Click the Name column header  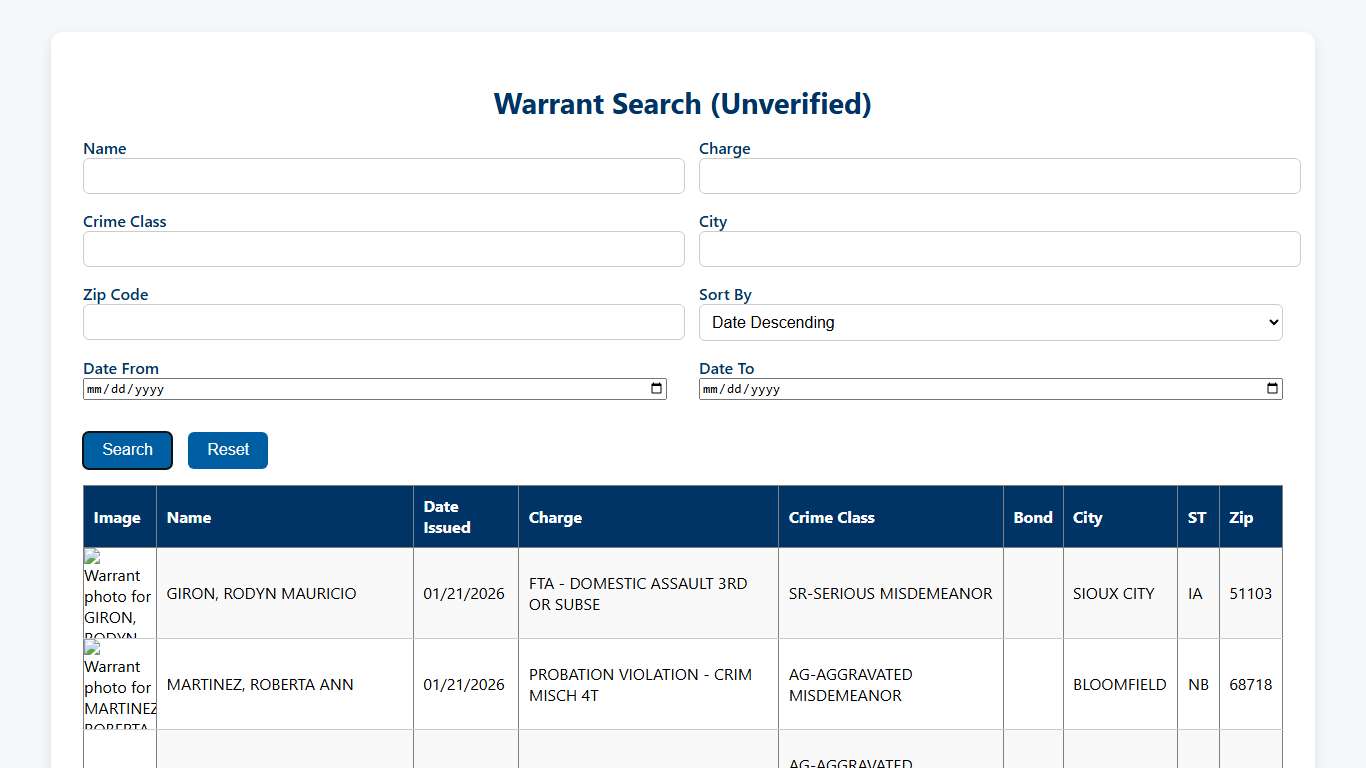pos(189,517)
